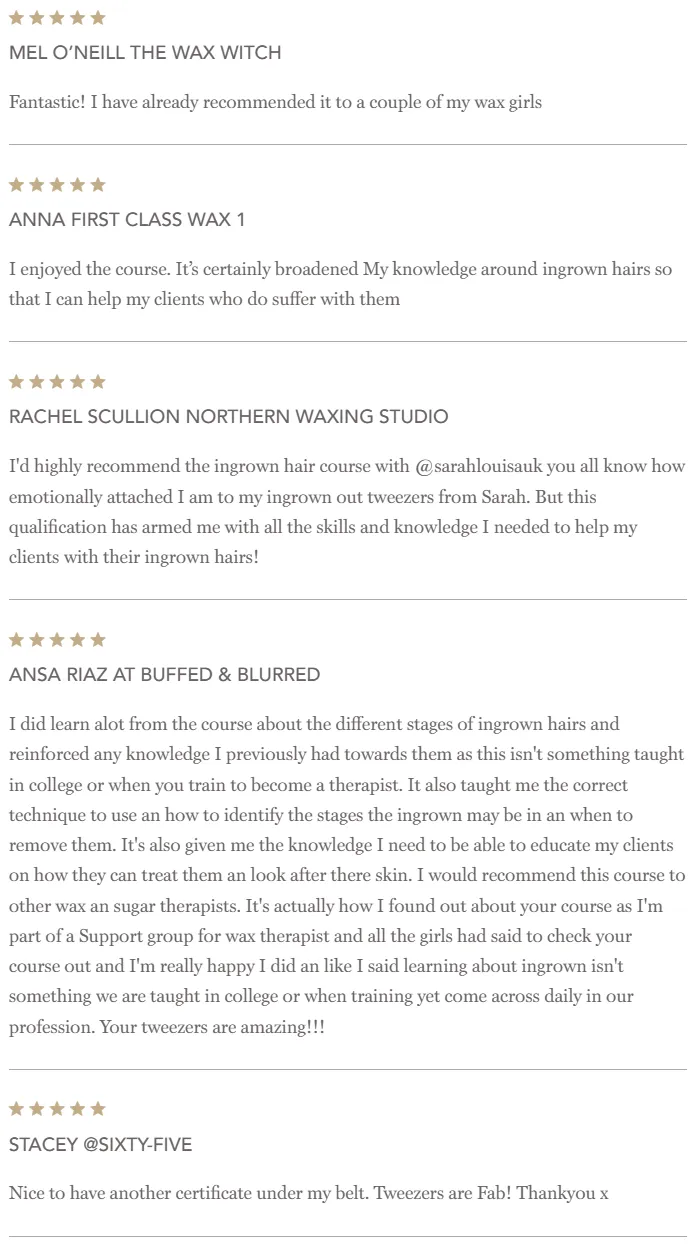Click the first star of Mel O'Neill's rating
Image resolution: width=700 pixels, height=1251 pixels.
tap(17, 18)
